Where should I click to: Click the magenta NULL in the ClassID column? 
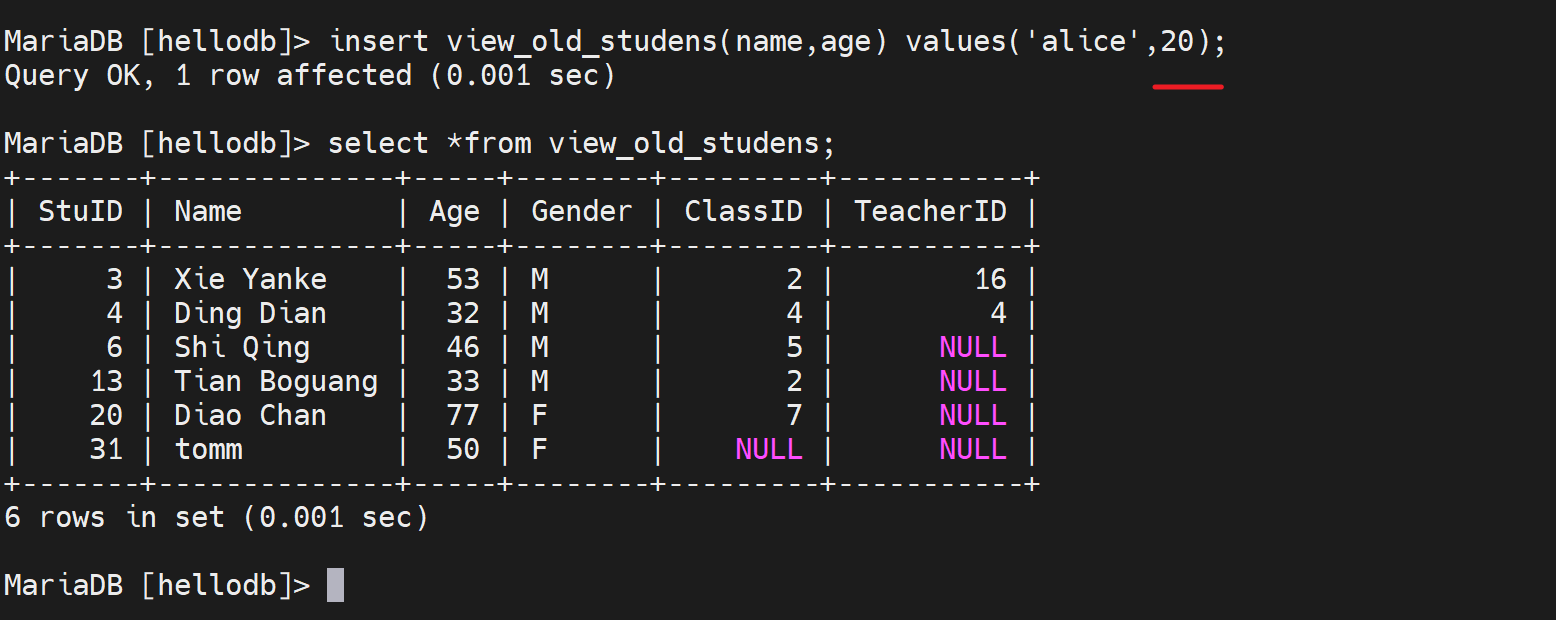point(768,449)
